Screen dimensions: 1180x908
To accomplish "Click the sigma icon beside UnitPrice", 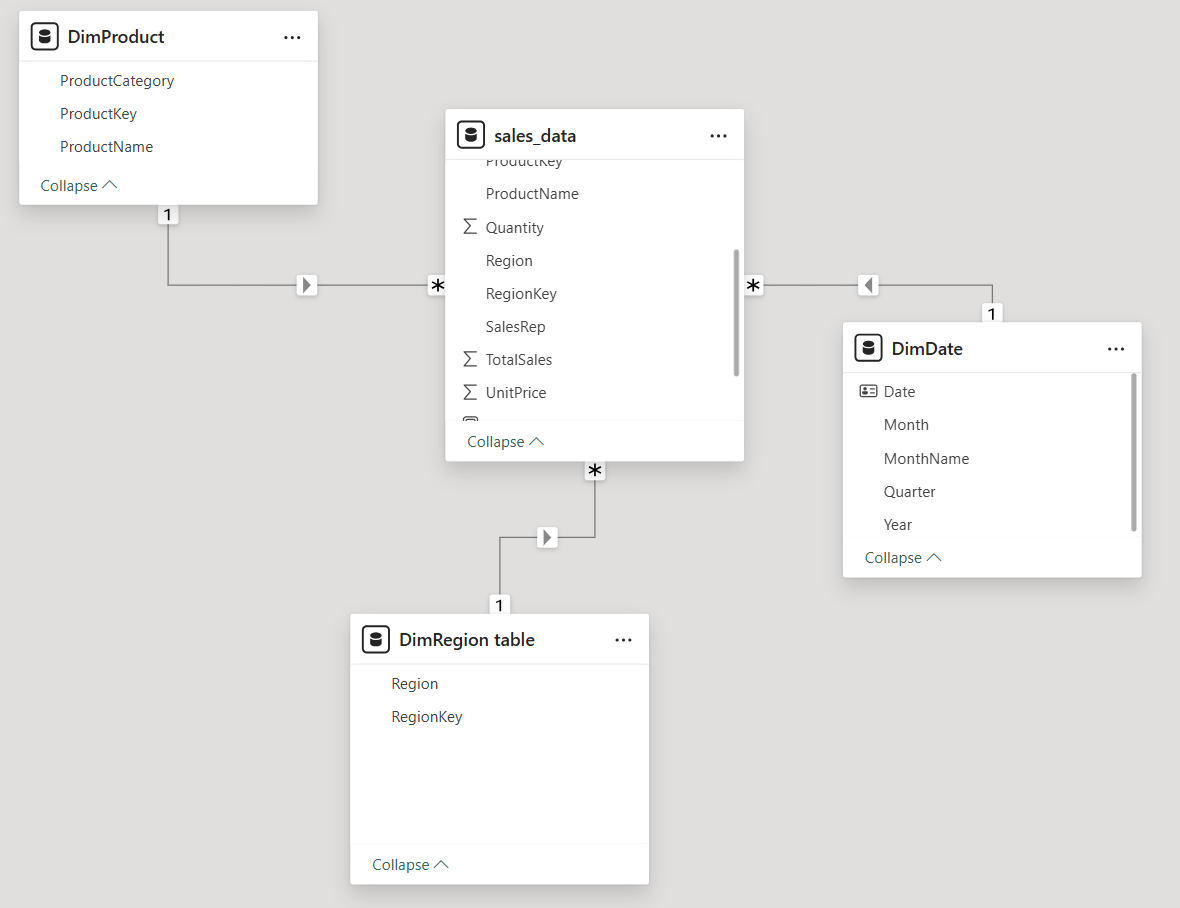I will click(x=470, y=392).
